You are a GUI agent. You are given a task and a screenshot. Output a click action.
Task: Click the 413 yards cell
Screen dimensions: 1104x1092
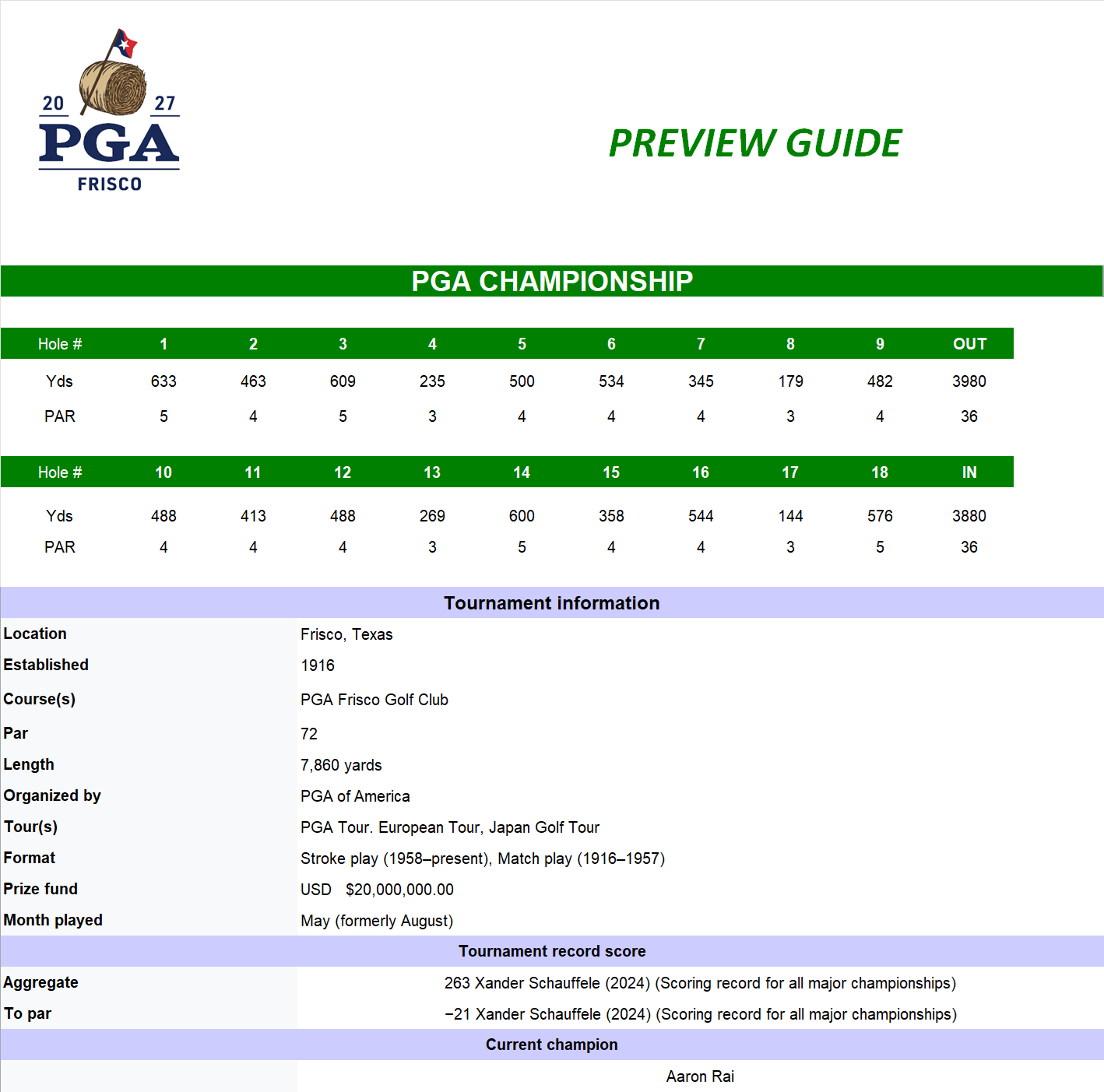point(253,516)
